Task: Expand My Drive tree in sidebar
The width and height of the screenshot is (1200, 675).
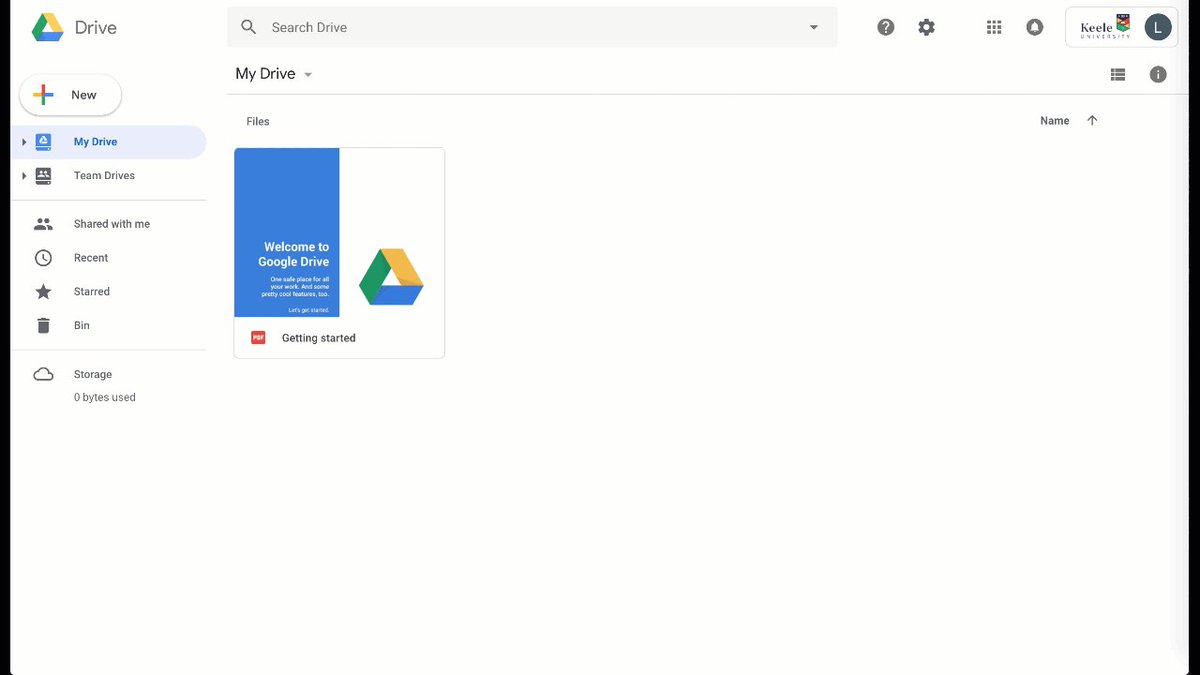Action: 23,142
